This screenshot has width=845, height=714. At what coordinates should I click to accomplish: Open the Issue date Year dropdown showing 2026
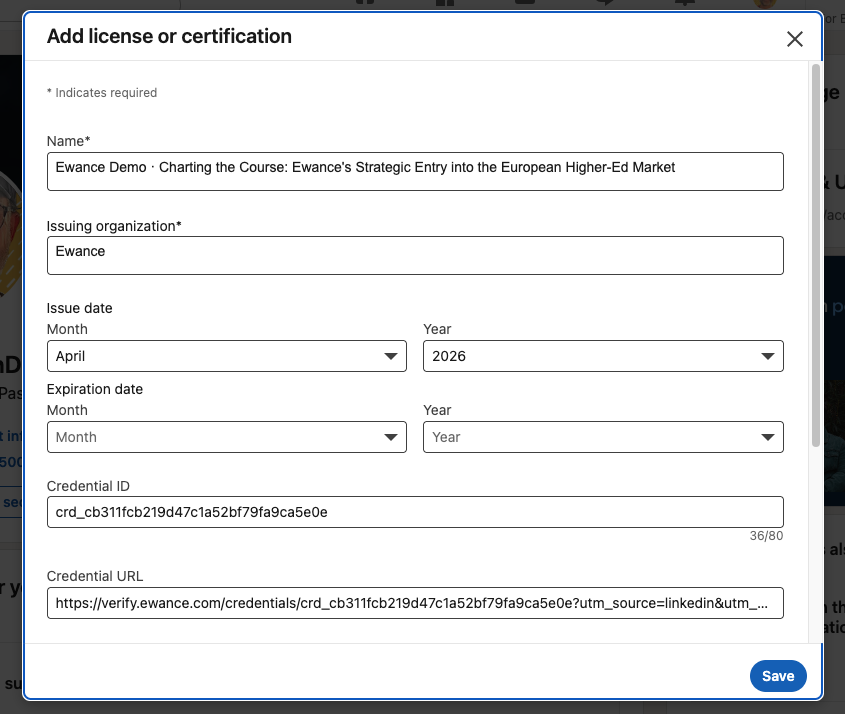(x=603, y=356)
